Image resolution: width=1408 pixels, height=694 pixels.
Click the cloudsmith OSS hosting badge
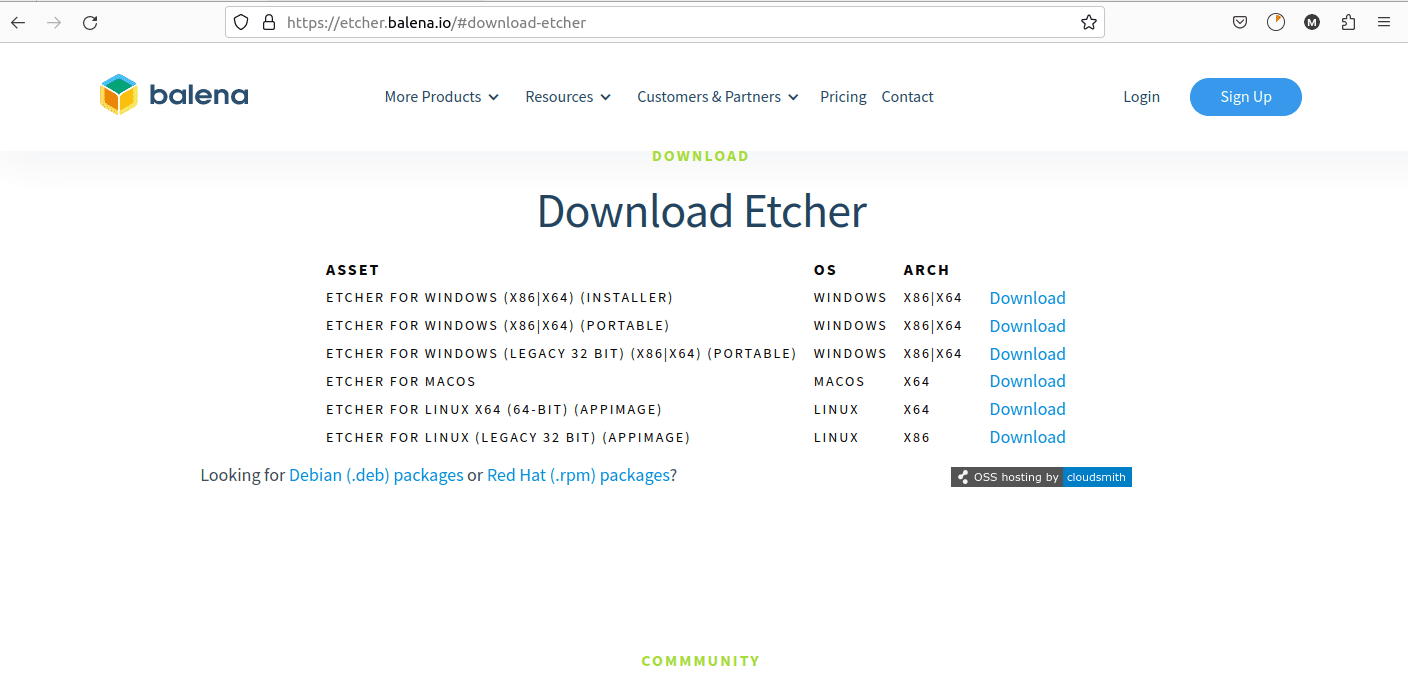point(1041,477)
